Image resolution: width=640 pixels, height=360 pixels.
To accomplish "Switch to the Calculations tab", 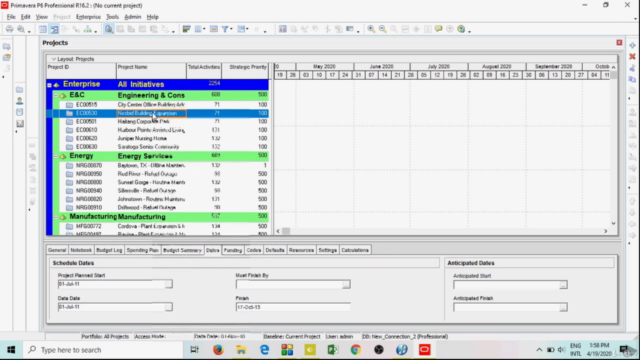I will click(355, 250).
